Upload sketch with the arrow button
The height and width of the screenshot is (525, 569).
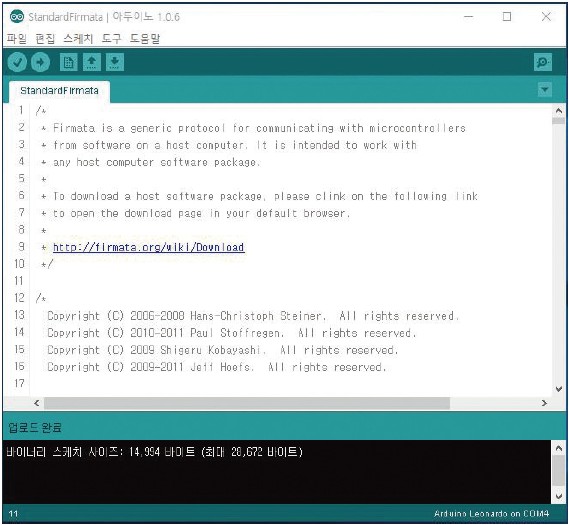pyautogui.click(x=40, y=62)
